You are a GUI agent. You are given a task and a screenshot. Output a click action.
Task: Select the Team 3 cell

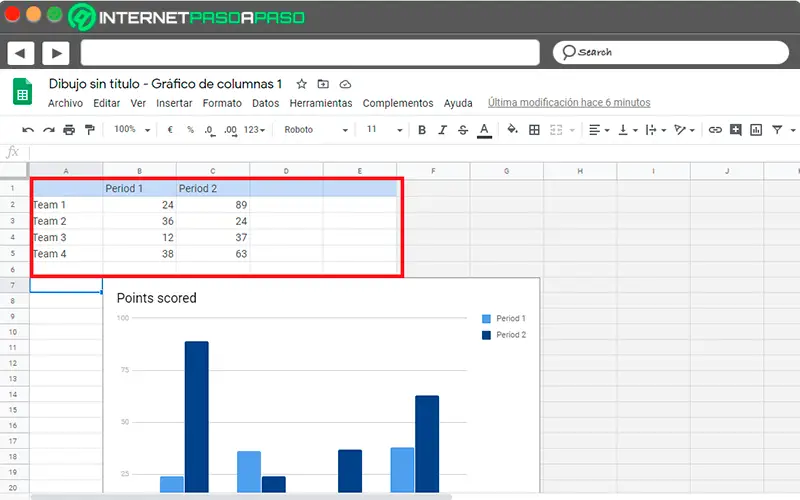coord(66,237)
